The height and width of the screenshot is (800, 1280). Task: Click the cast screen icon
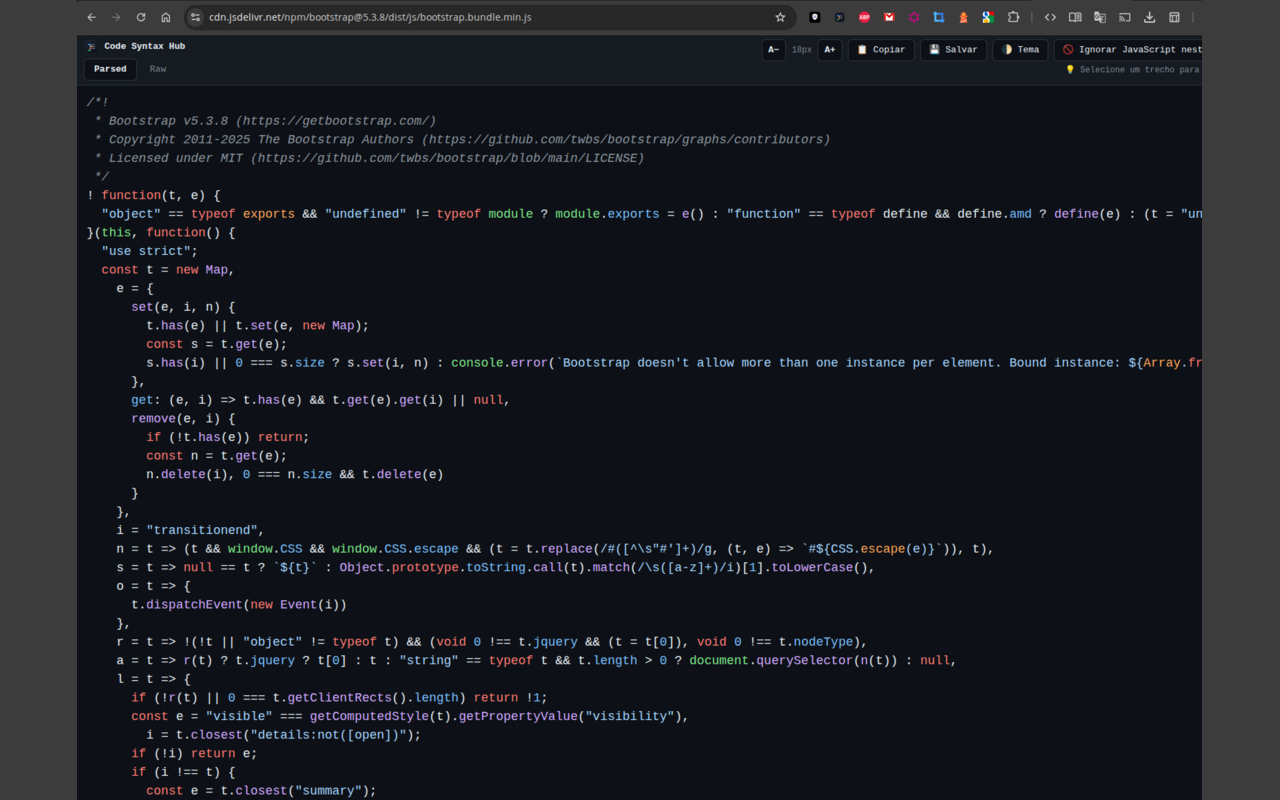click(x=1125, y=17)
